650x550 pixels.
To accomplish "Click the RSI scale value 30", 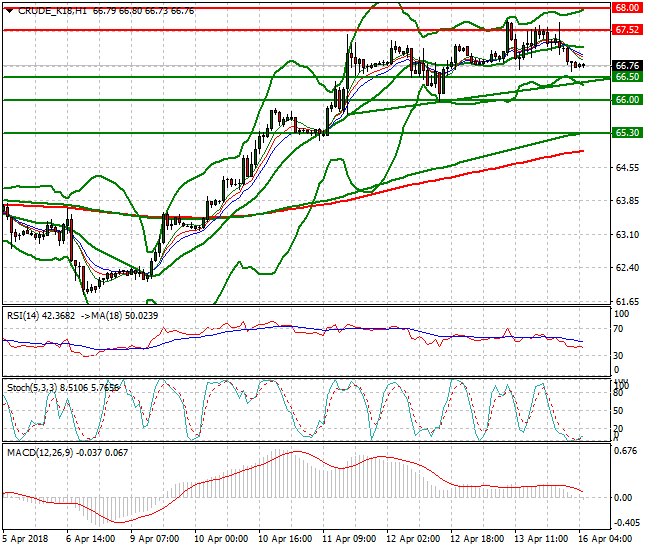I will [x=618, y=356].
